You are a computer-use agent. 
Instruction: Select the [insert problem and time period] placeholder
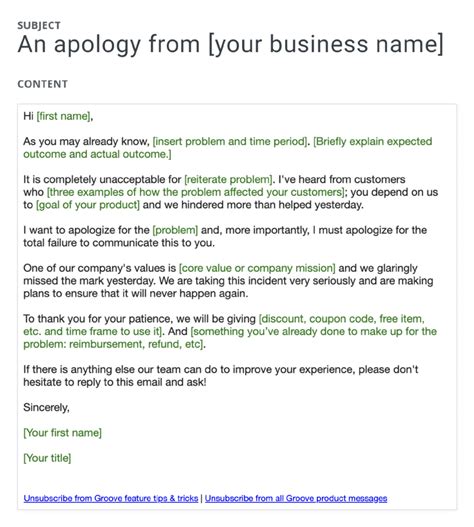[x=230, y=141]
